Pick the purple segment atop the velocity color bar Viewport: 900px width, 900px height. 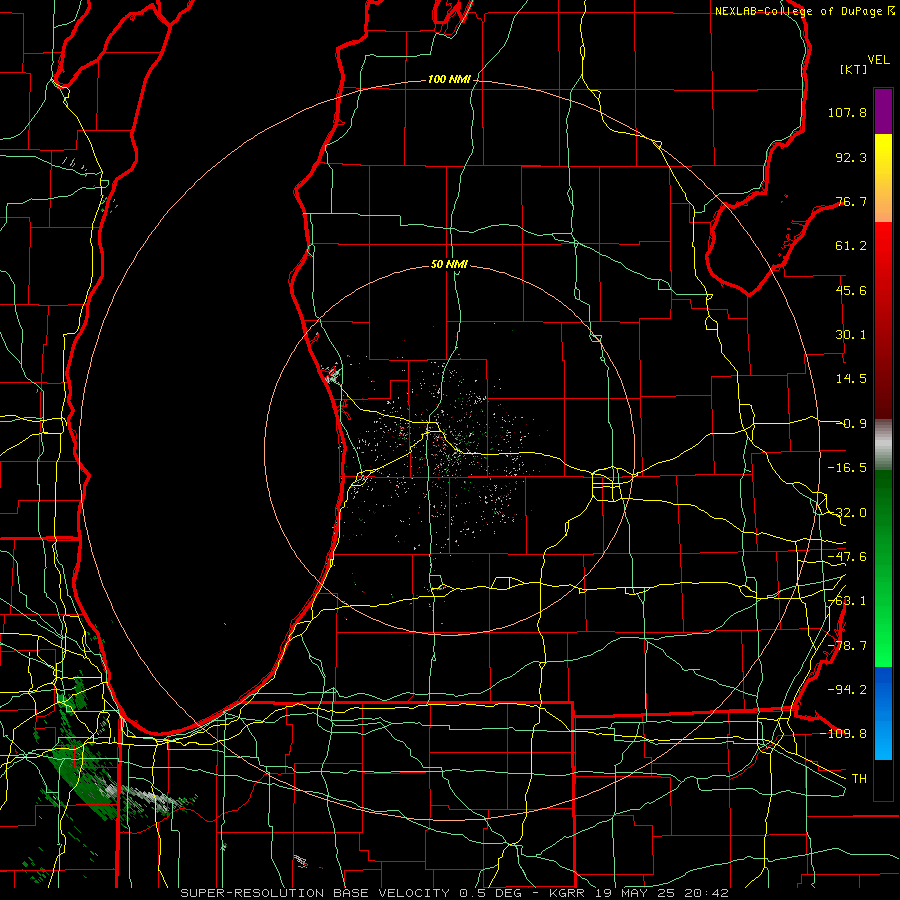(883, 111)
